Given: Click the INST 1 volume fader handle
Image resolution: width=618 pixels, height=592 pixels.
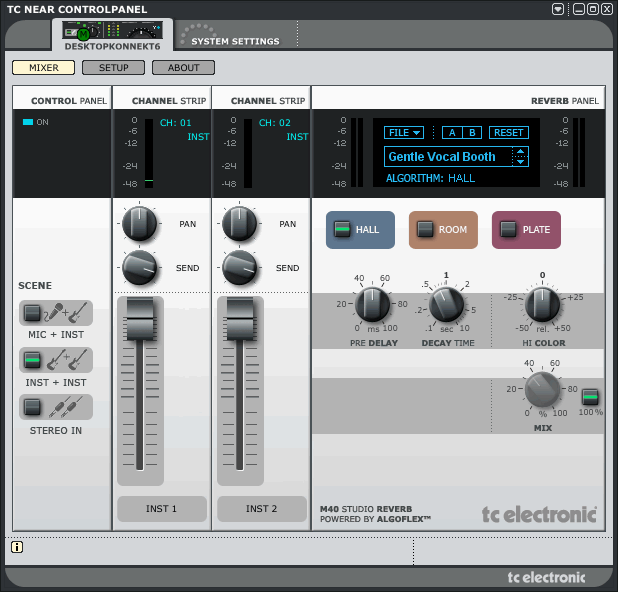Looking at the screenshot, I should [x=140, y=319].
